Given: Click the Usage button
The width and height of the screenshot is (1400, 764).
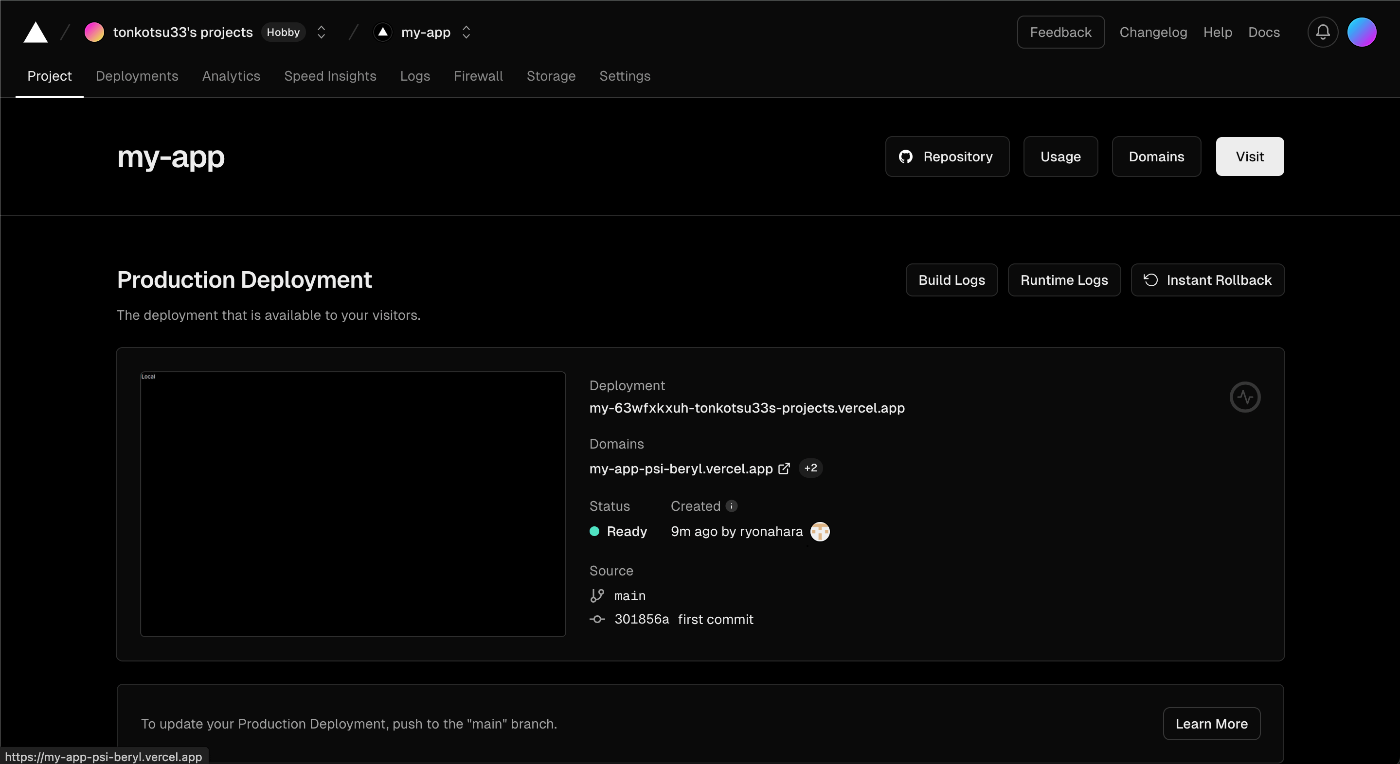Looking at the screenshot, I should coord(1060,157).
